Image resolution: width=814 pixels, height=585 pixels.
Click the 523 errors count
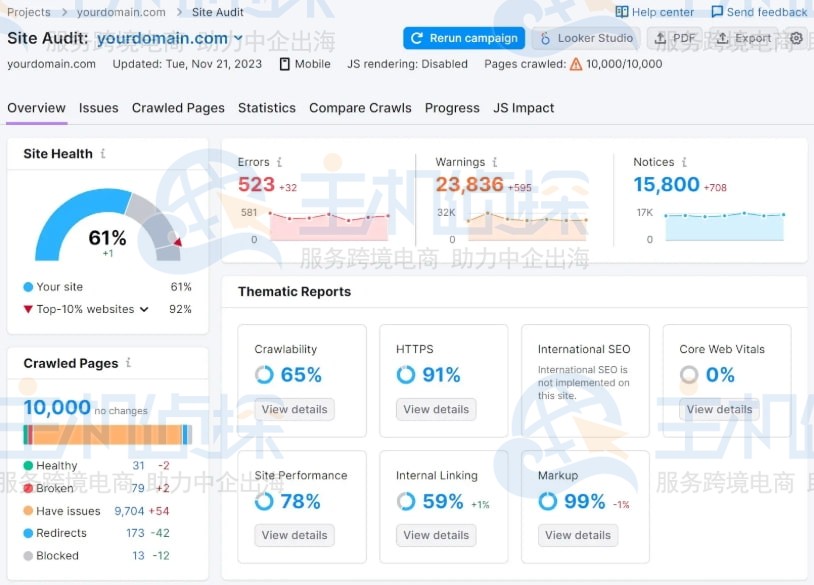coord(256,184)
